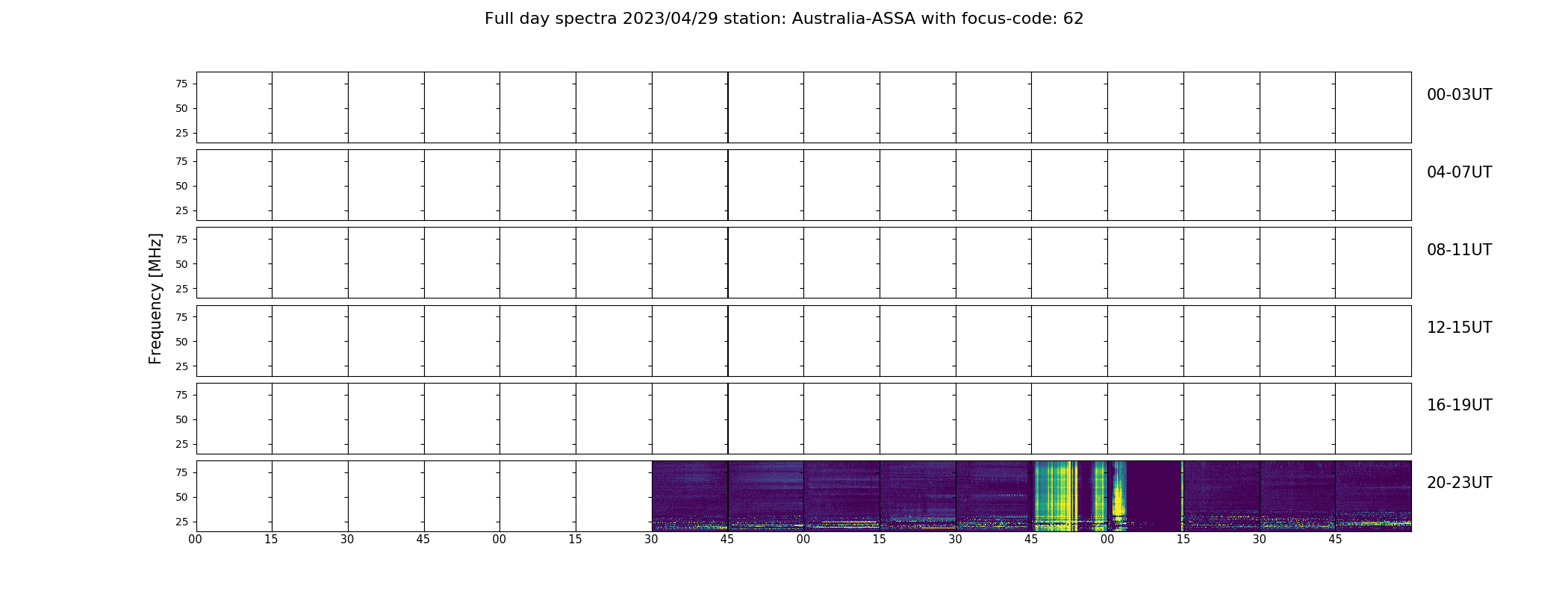Image resolution: width=1568 pixels, height=597 pixels.
Task: Select the 'Frequency [MHz]' y-axis label
Action: (155, 298)
